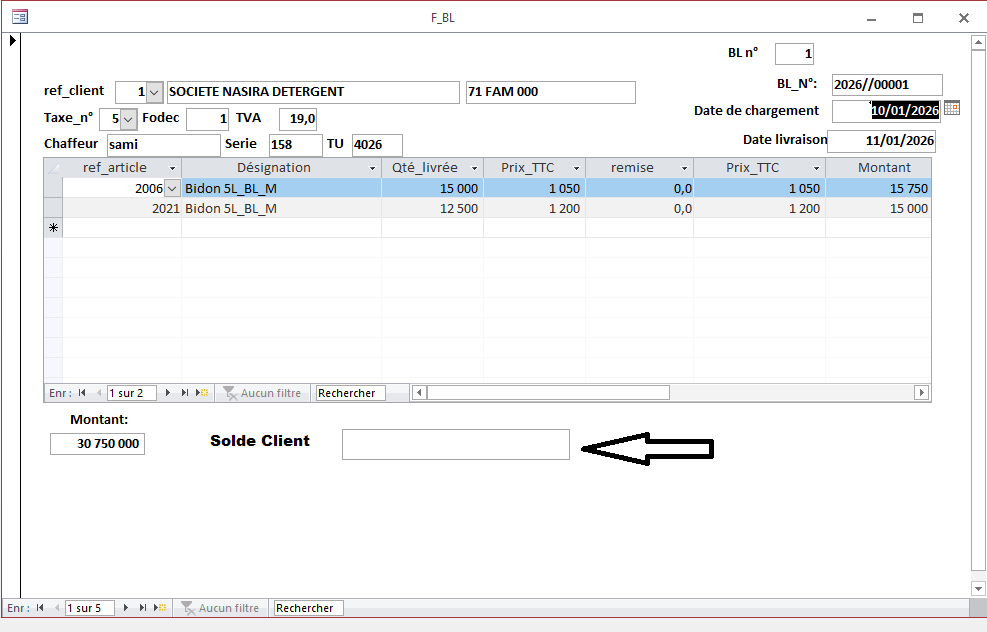This screenshot has width=987, height=632.
Task: Open the ref_article 2006 dropdown arrow
Action: (172, 188)
